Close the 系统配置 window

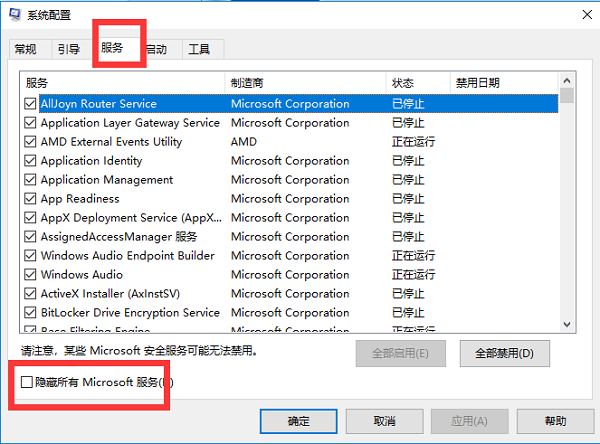(x=587, y=15)
